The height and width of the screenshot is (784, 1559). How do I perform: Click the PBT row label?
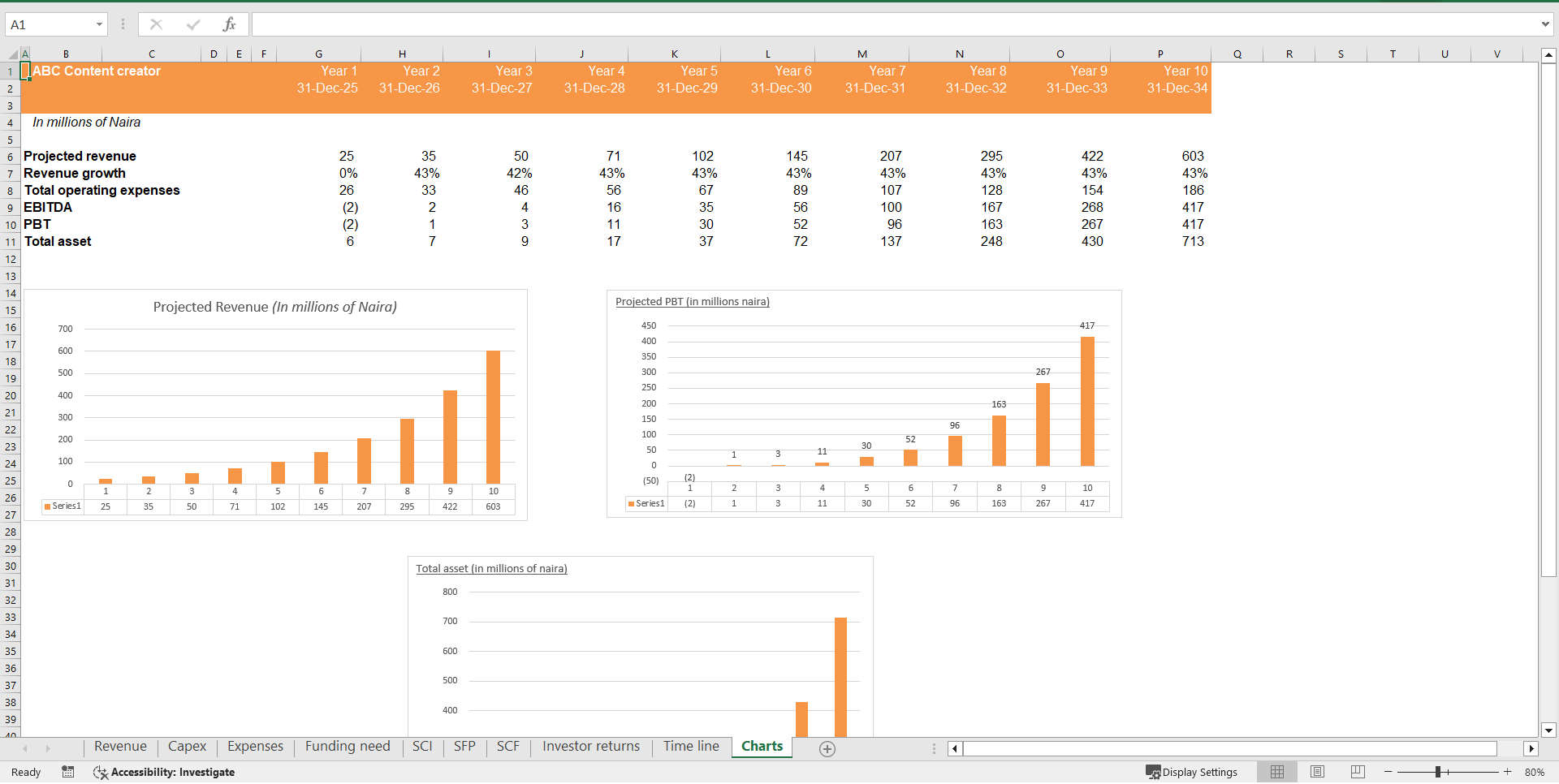(37, 225)
